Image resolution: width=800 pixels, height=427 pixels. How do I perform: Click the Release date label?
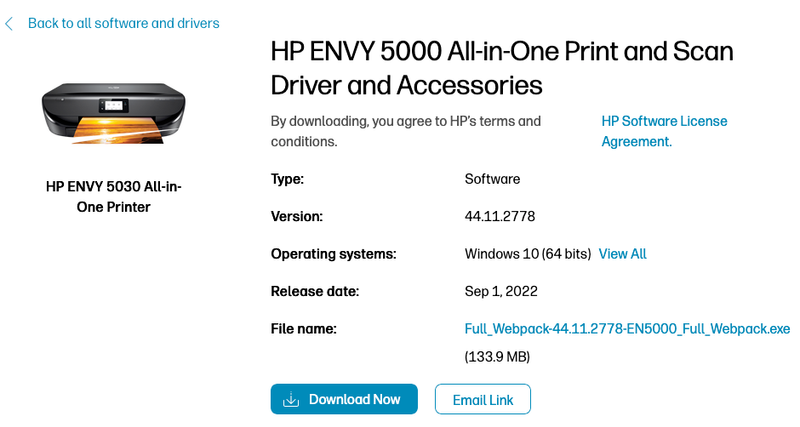click(315, 291)
